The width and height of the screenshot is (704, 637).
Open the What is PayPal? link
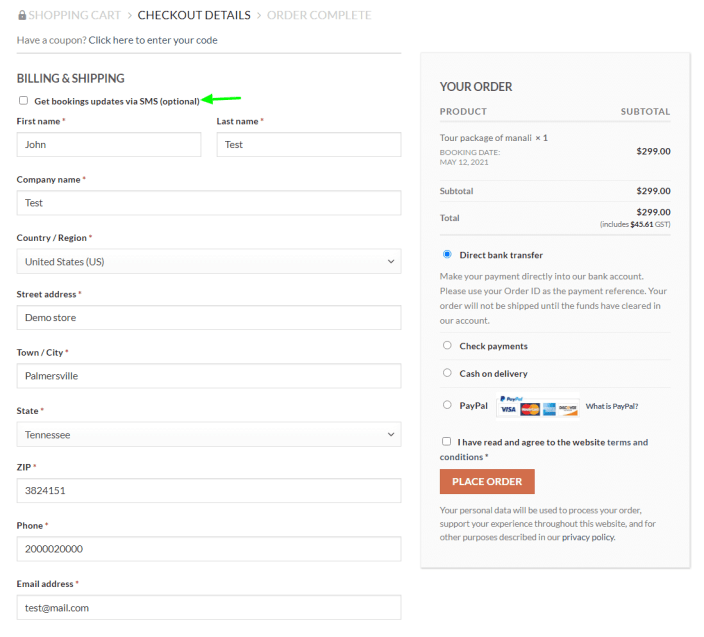pos(612,406)
